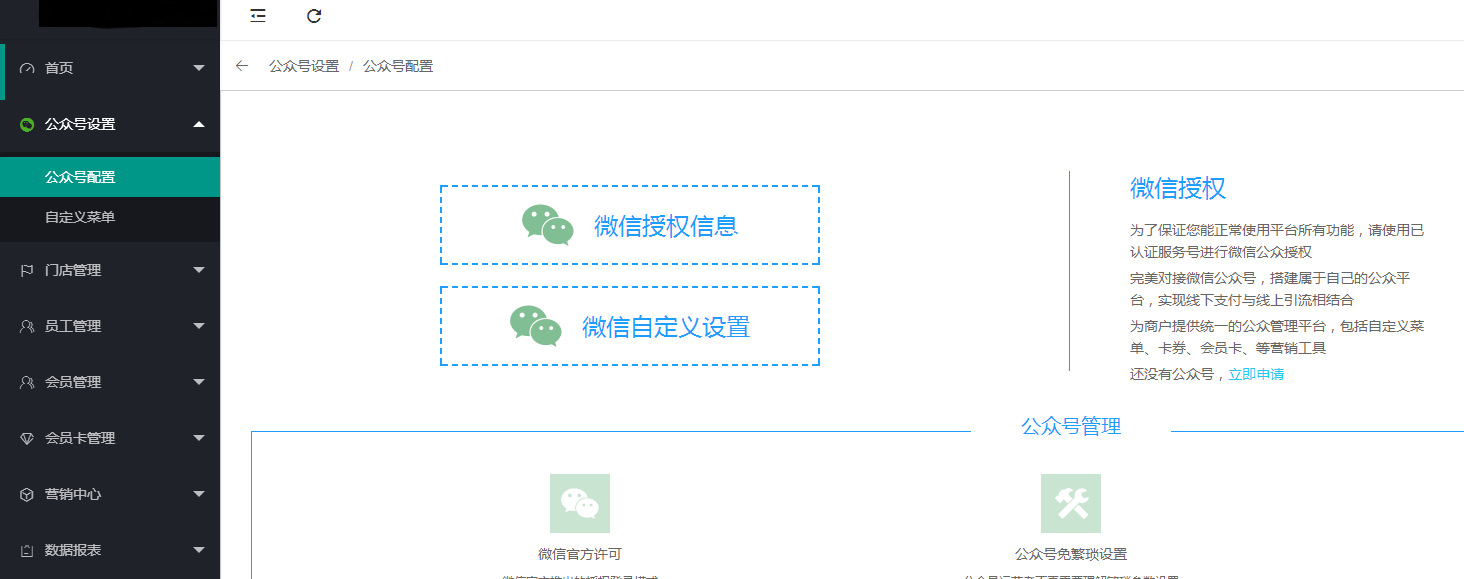Click 公众号配置 in the breadcrumb

[398, 66]
